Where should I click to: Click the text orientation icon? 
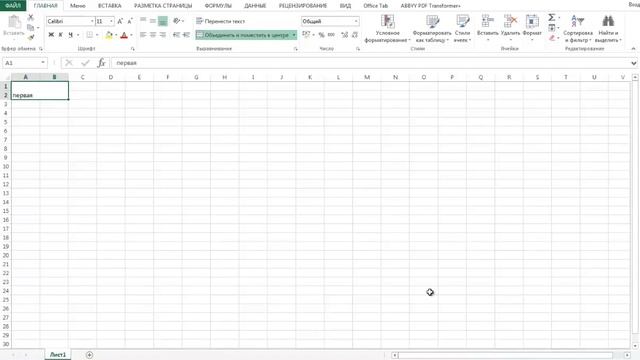[x=177, y=21]
